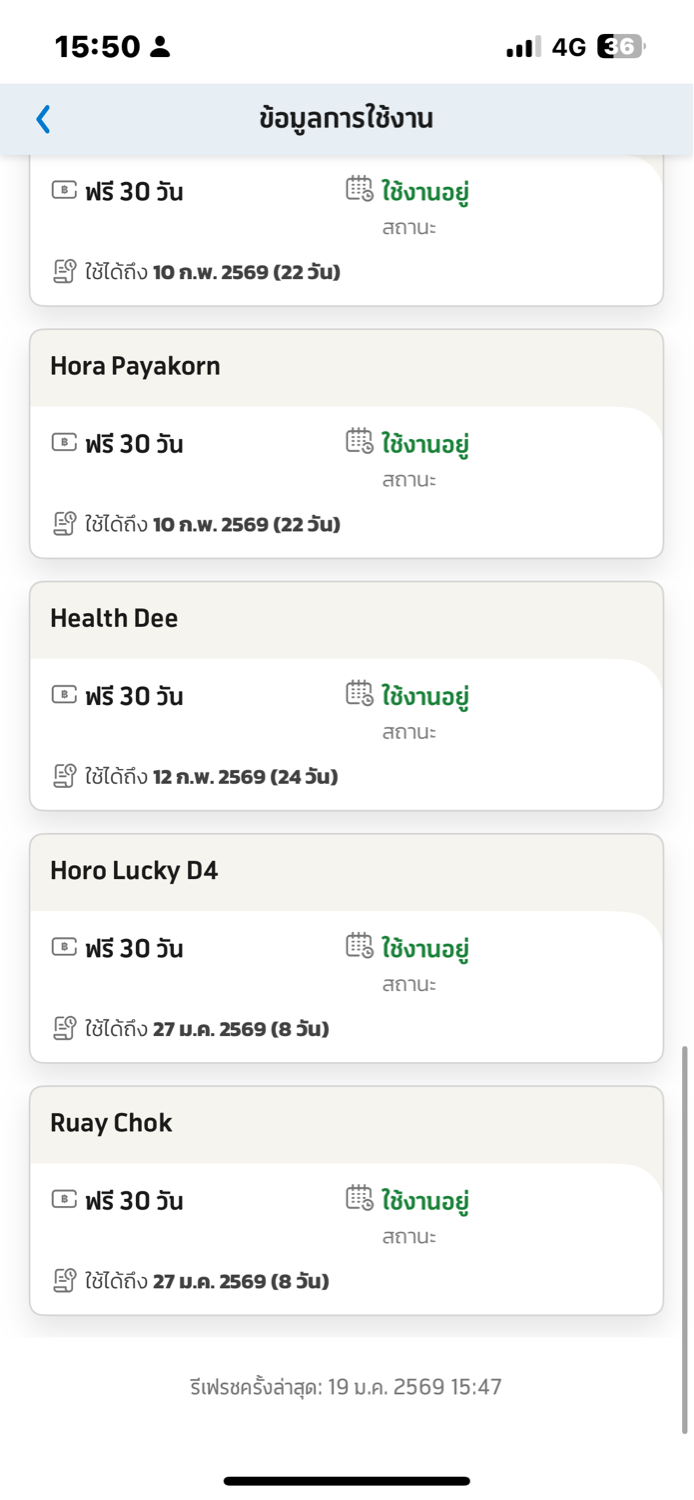The height and width of the screenshot is (1500, 694).
Task: Tap the calendar status icon in Ruay Chok card
Action: (x=359, y=1197)
